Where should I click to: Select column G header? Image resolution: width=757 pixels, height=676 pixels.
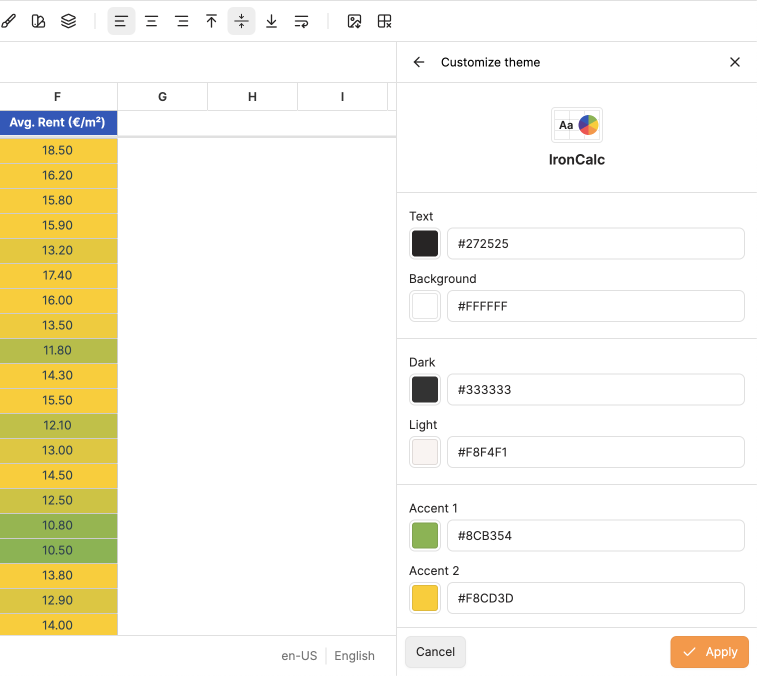tap(163, 97)
